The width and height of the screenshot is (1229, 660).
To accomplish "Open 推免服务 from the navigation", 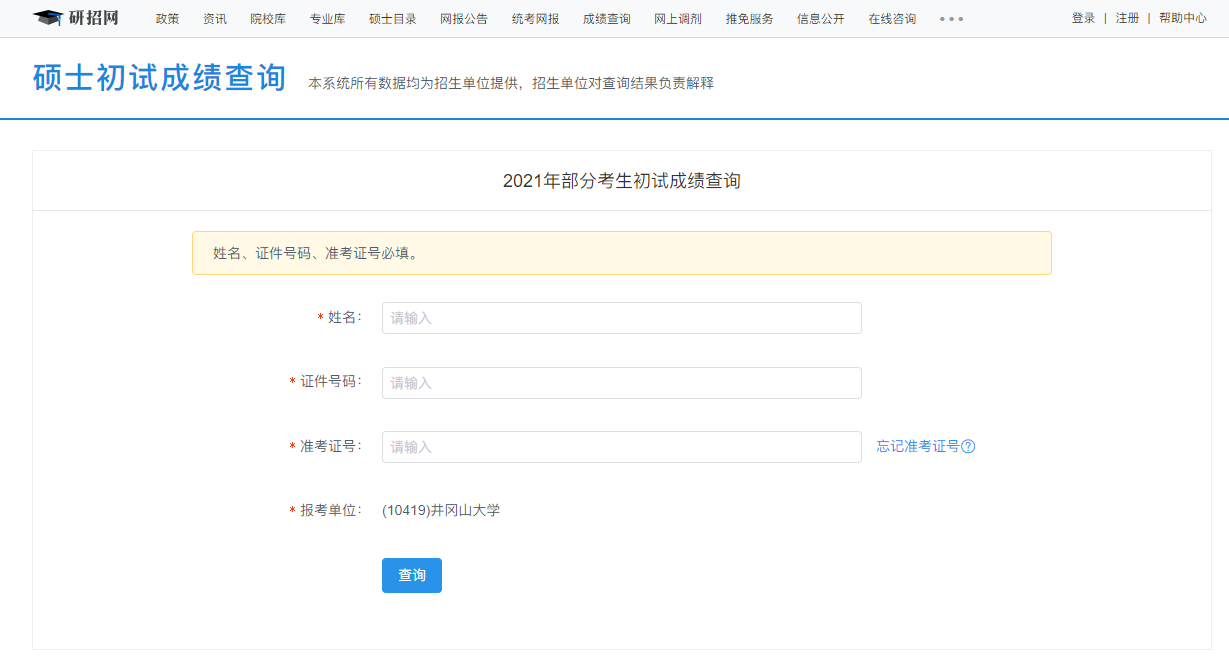I will (749, 19).
